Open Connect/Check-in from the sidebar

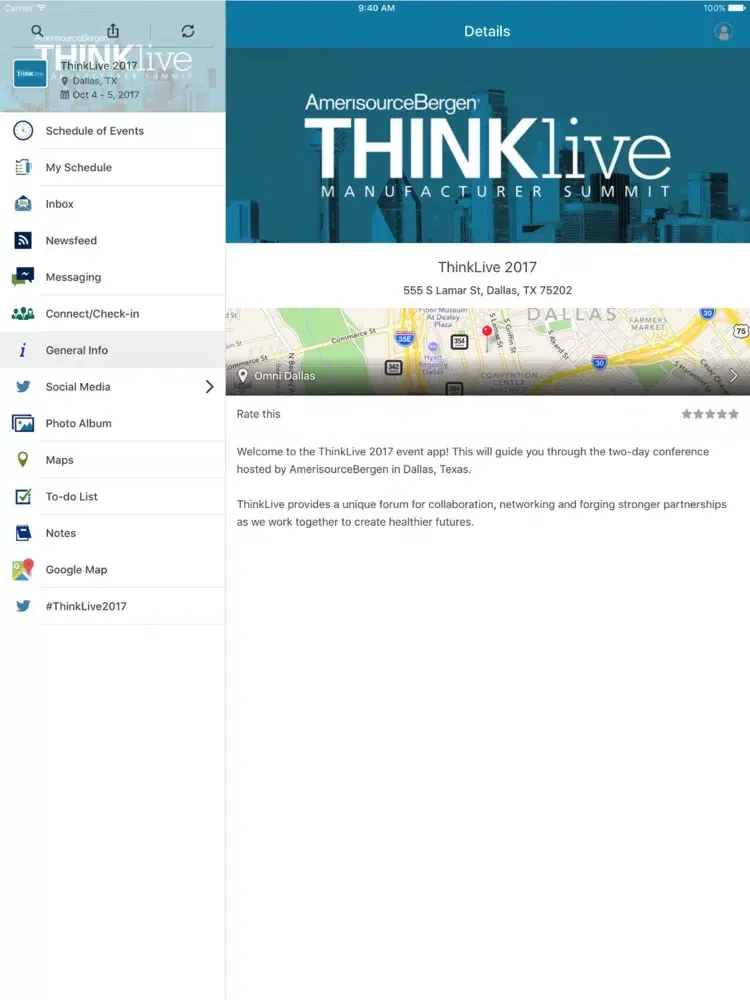112,314
